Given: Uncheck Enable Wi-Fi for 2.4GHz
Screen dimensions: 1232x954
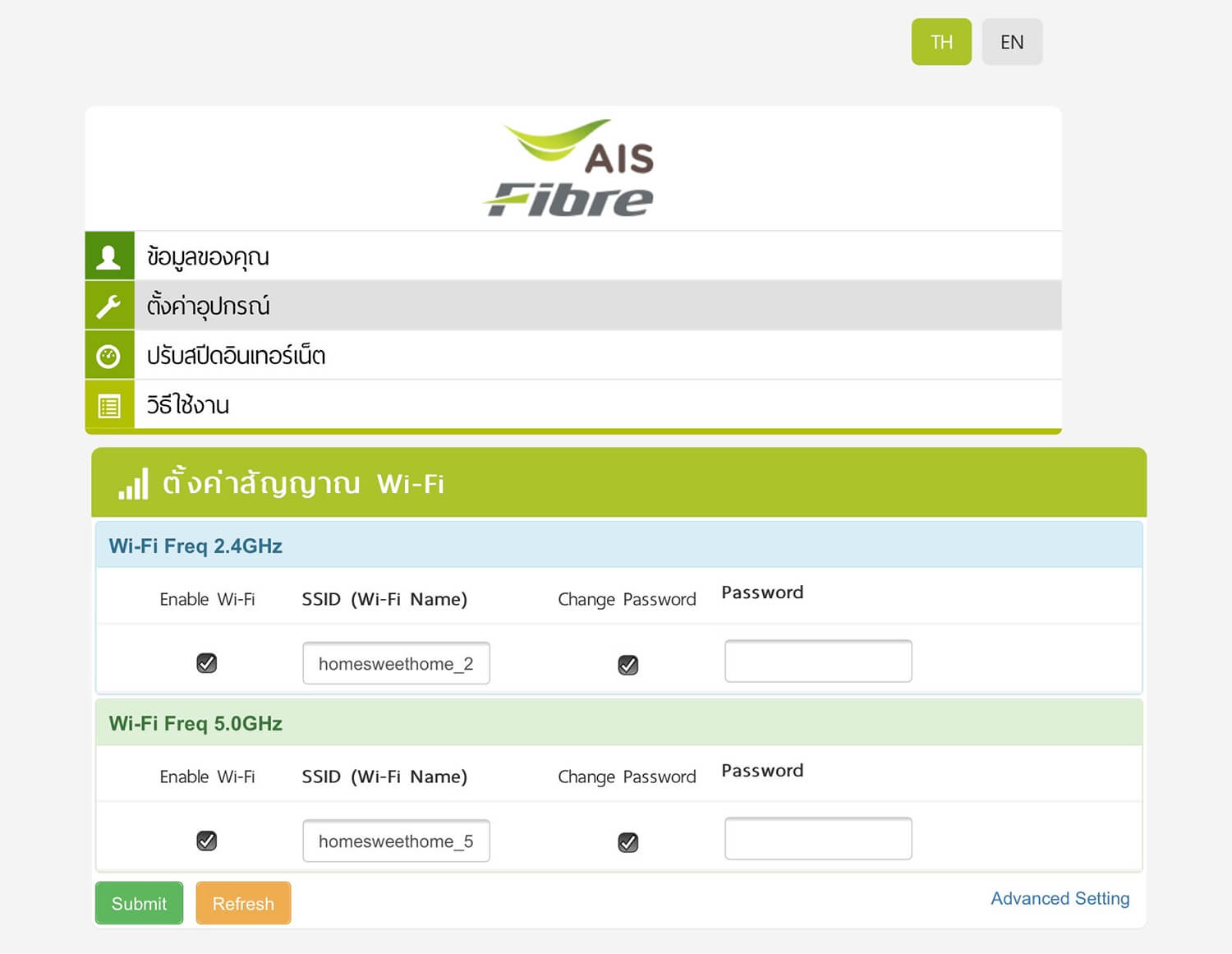Looking at the screenshot, I should click(x=207, y=663).
